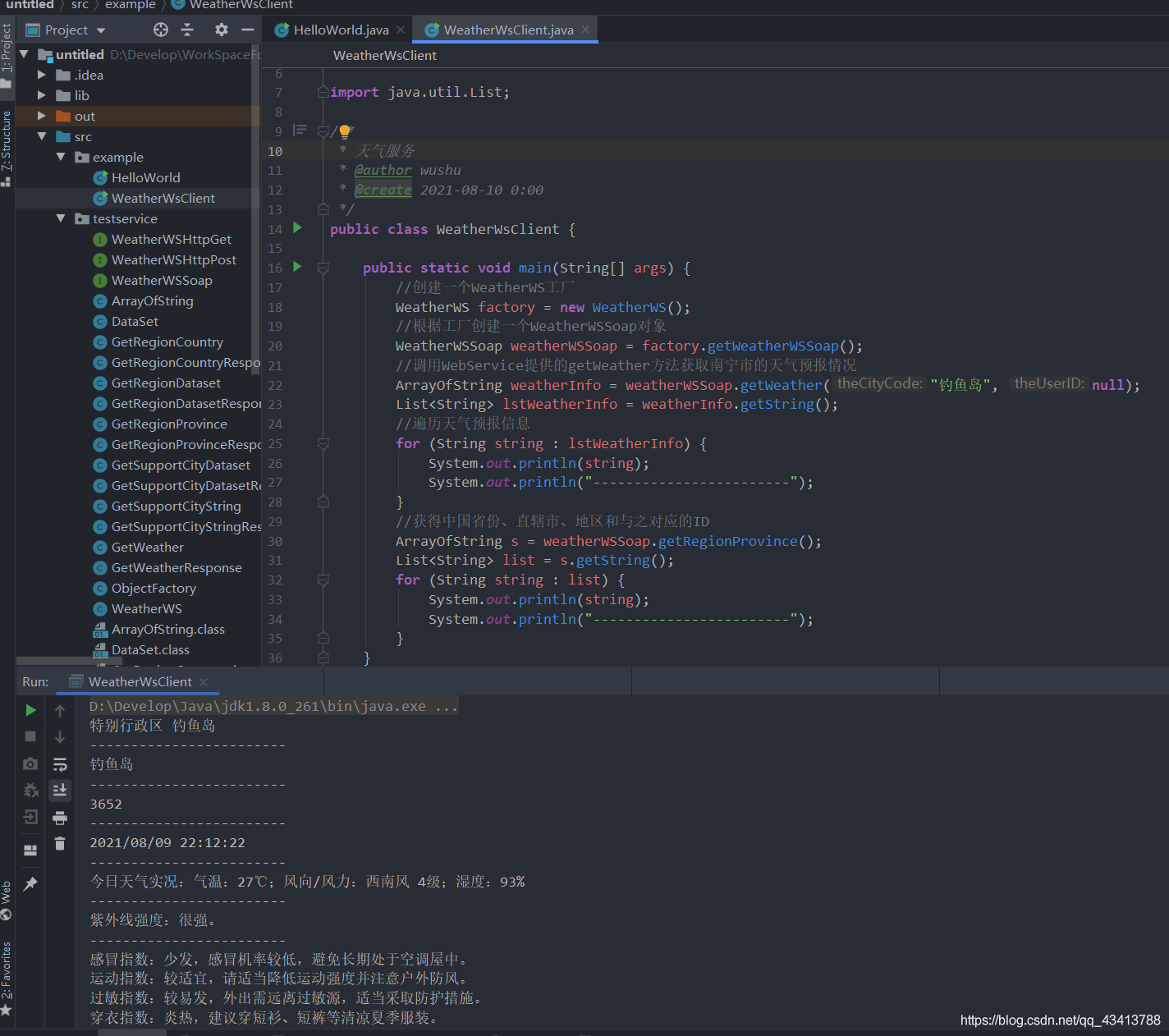Open the csdn blog link watermark
1169x1036 pixels.
1060,1020
